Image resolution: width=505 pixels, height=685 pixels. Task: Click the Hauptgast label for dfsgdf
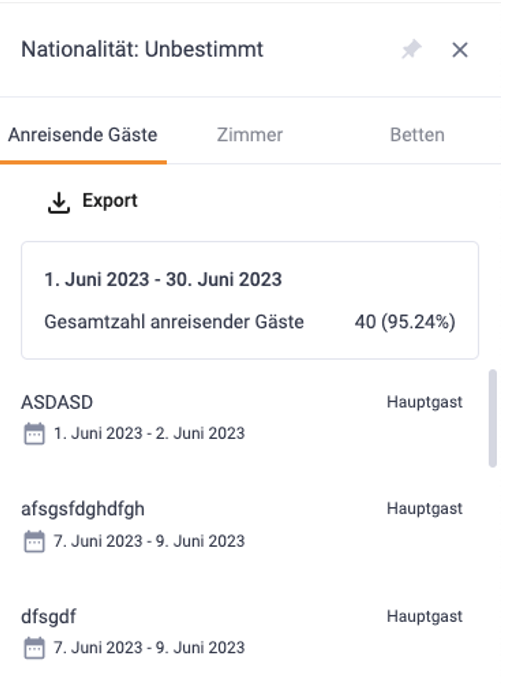click(x=425, y=616)
